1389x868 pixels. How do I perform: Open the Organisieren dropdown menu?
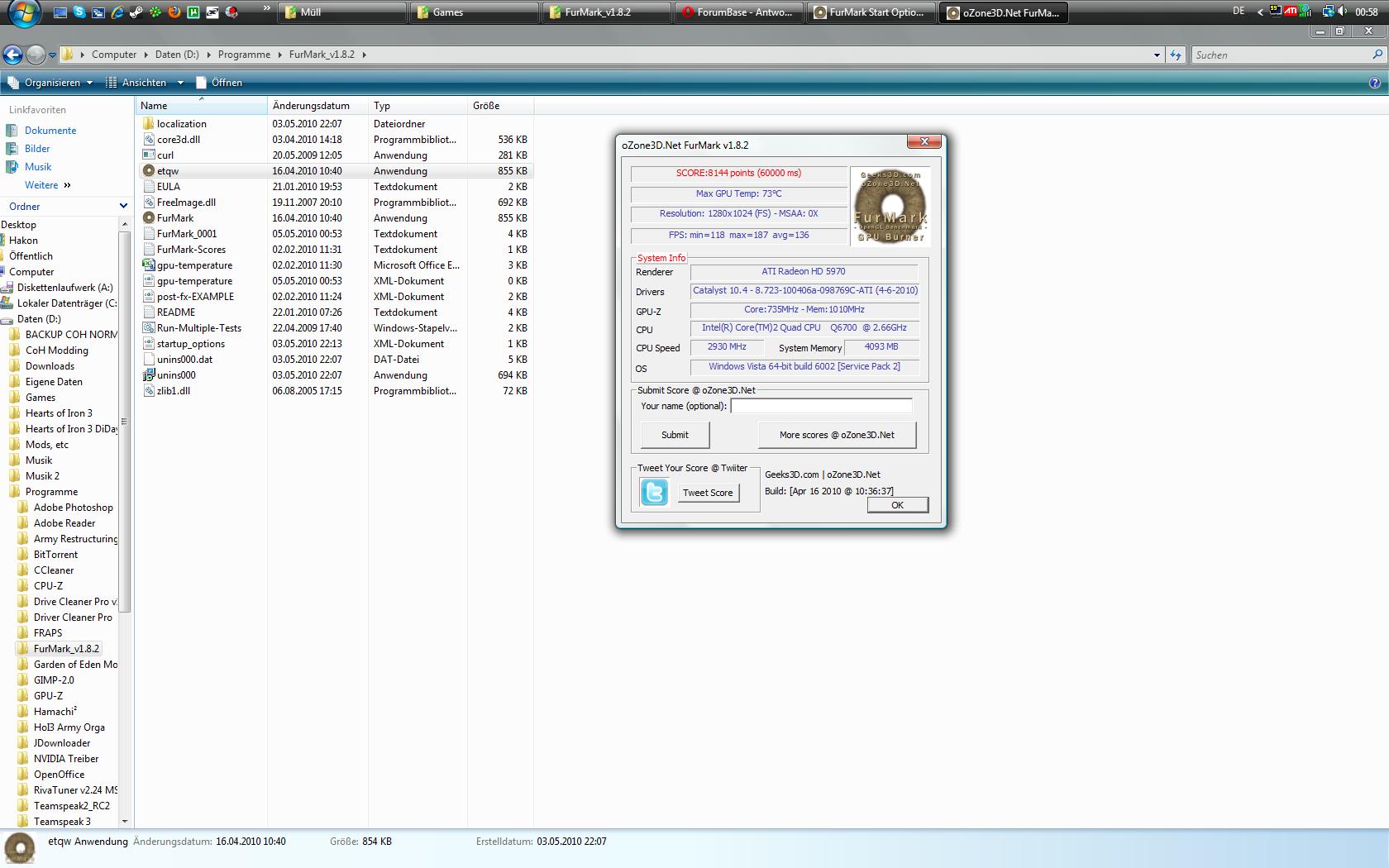pyautogui.click(x=50, y=83)
